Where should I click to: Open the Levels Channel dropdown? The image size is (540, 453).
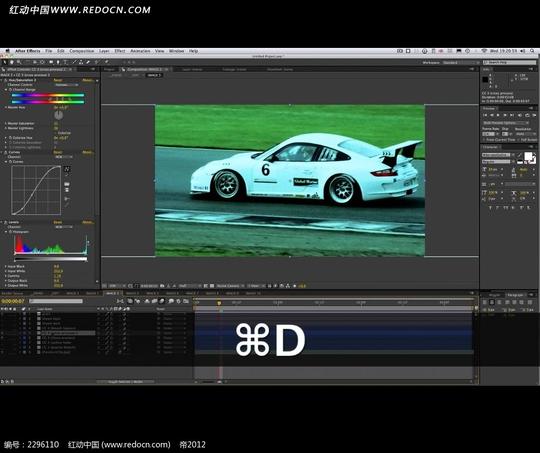[64, 227]
